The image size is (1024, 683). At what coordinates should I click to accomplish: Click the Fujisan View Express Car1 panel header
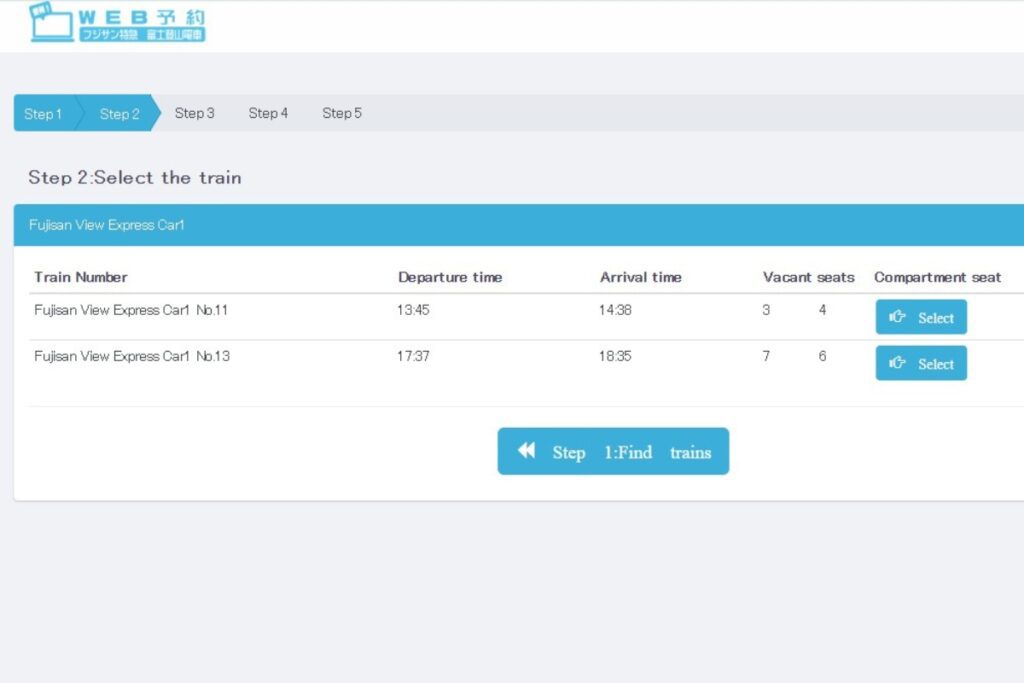pos(107,225)
